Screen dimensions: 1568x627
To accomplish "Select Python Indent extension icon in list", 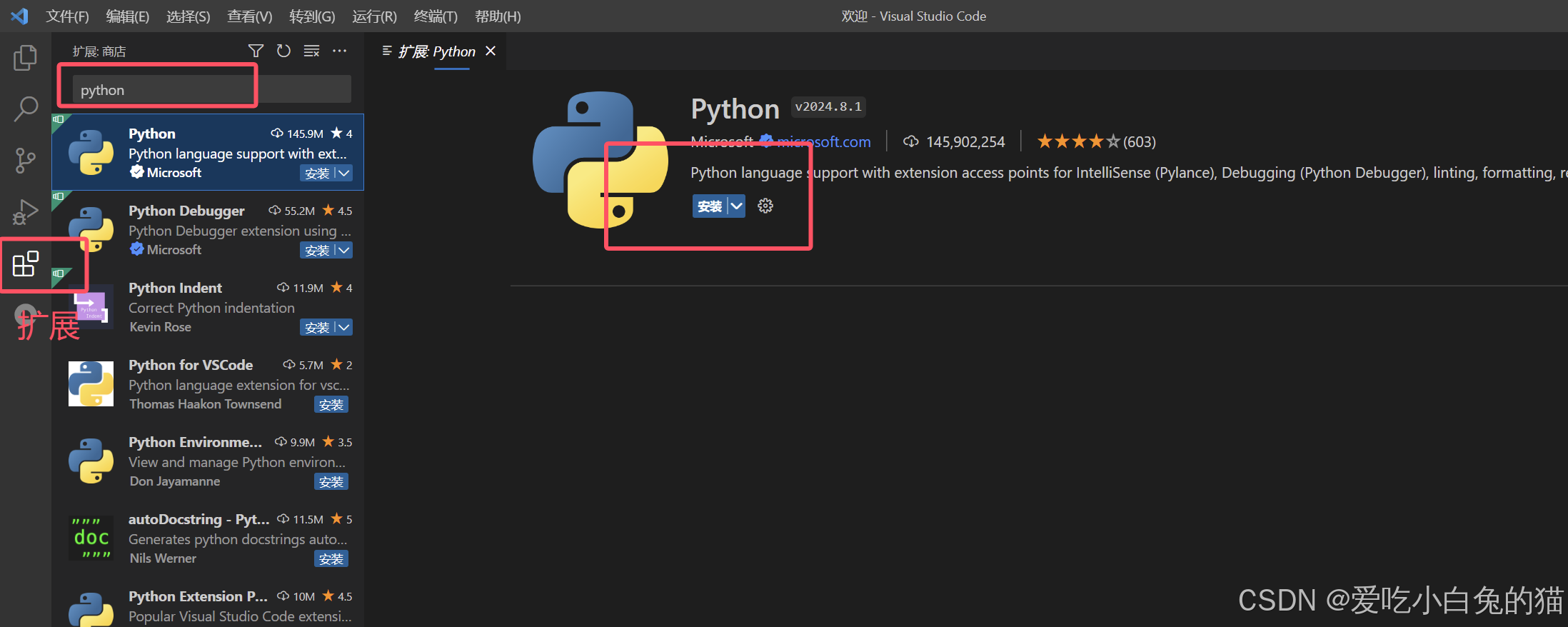I will pos(91,307).
